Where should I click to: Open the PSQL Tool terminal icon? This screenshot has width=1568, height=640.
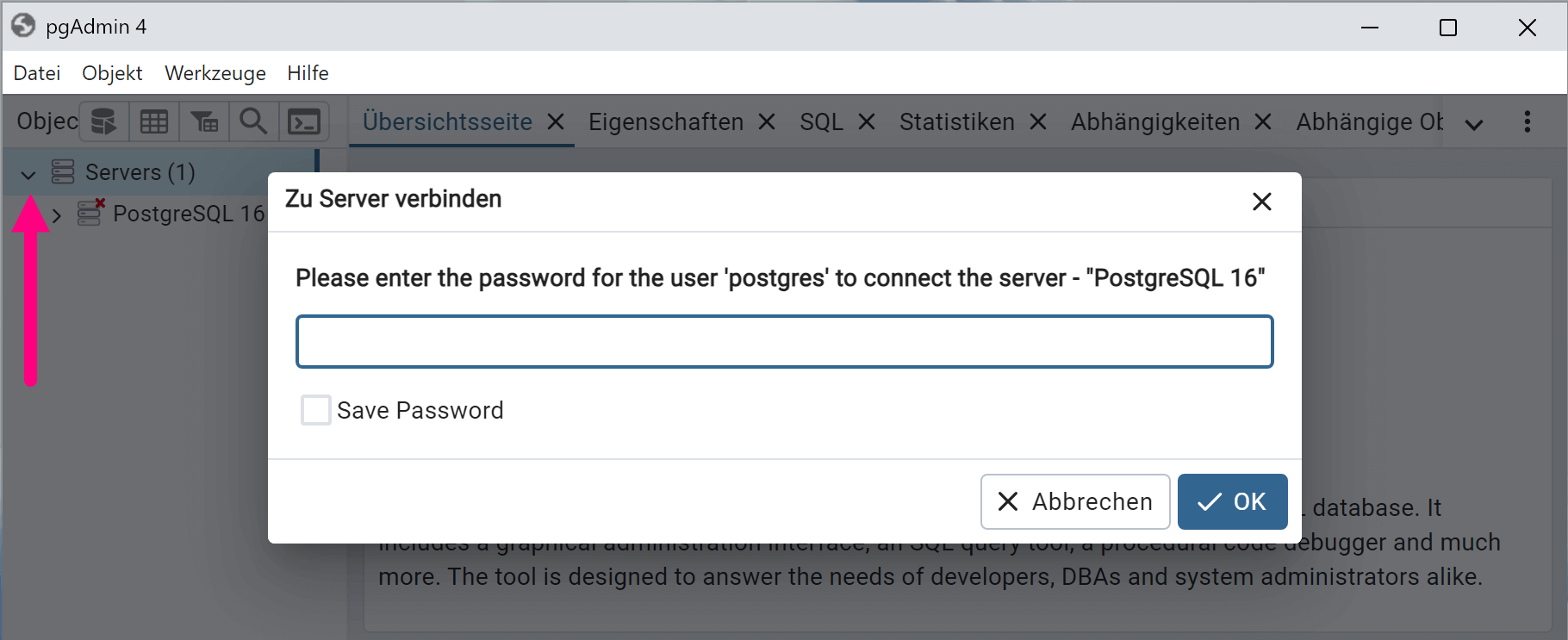pyautogui.click(x=304, y=121)
